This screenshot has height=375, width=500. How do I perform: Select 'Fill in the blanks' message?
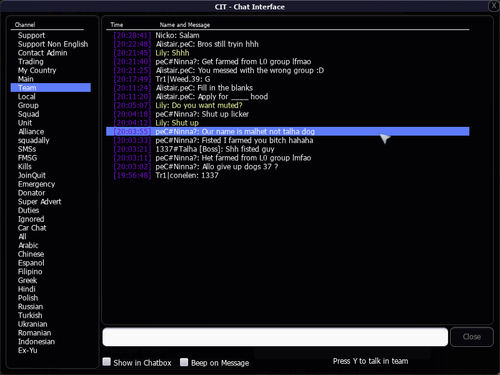pos(288,88)
